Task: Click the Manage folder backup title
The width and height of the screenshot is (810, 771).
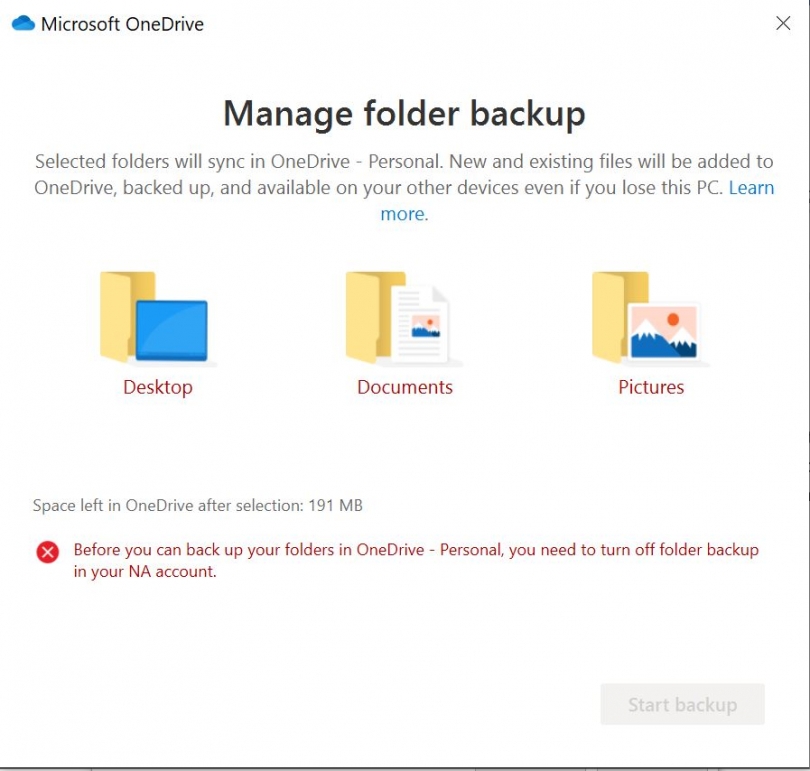Action: click(404, 114)
